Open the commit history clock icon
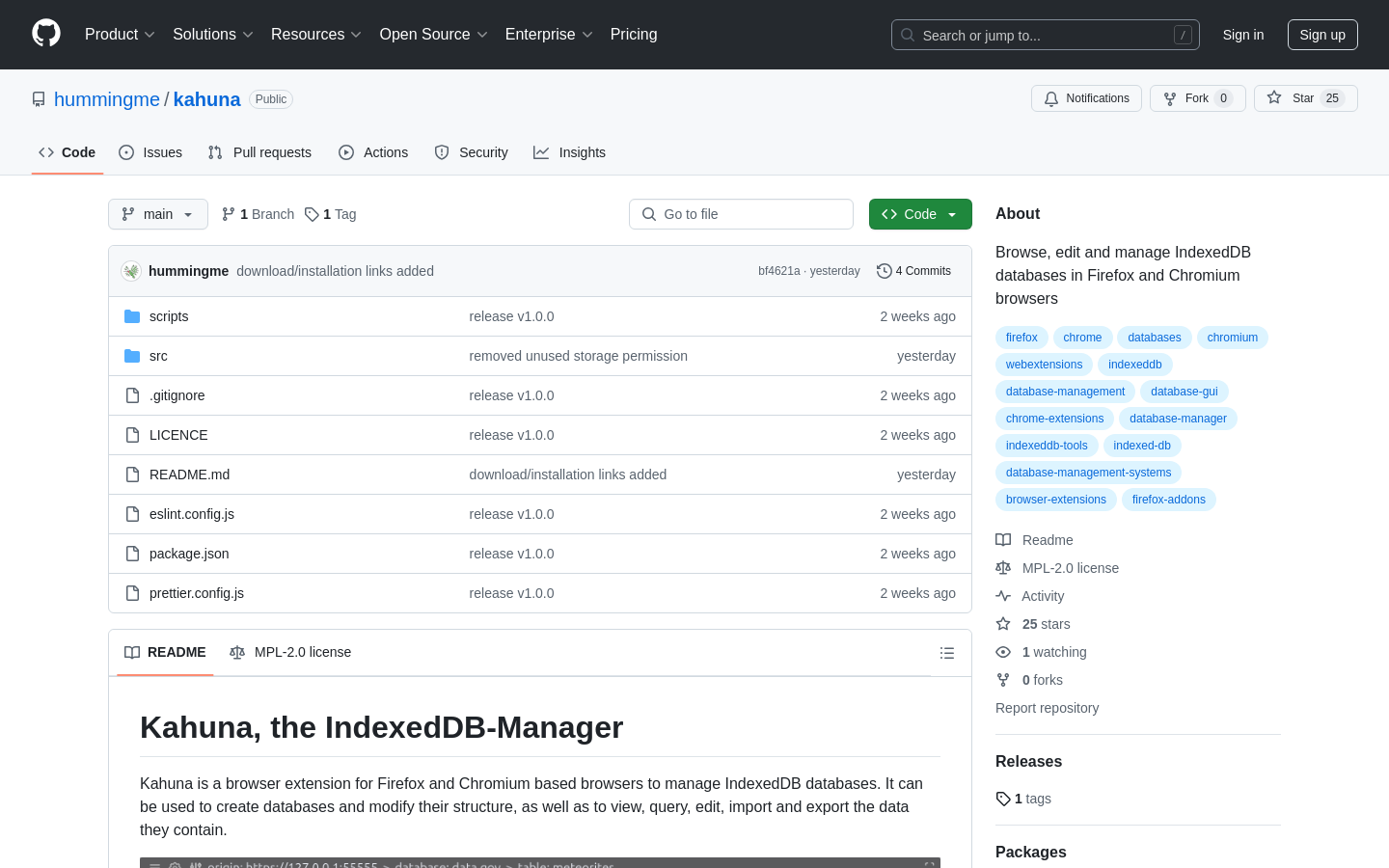Image resolution: width=1389 pixels, height=868 pixels. [x=884, y=271]
